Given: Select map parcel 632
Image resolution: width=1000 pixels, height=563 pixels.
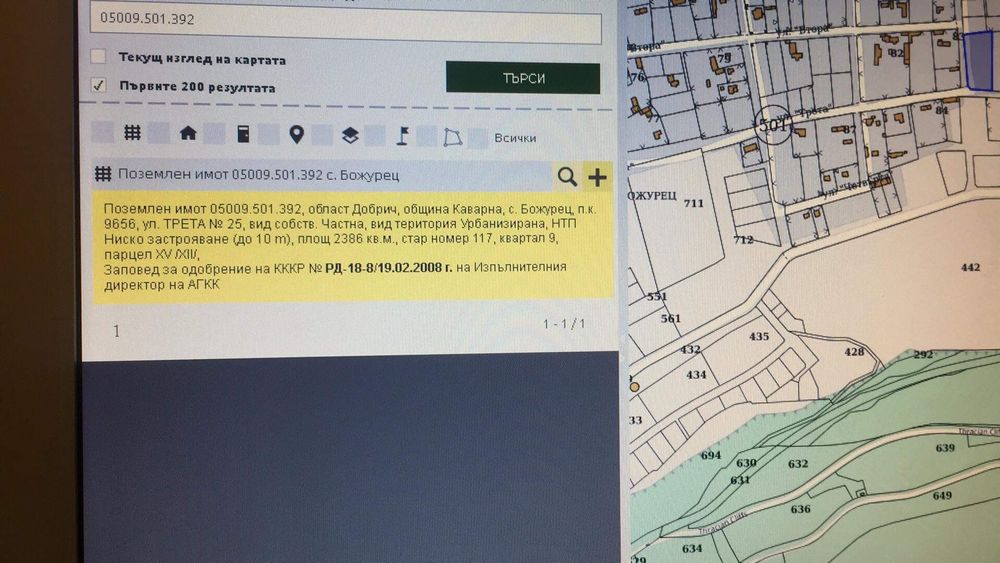Looking at the screenshot, I should coord(798,464).
